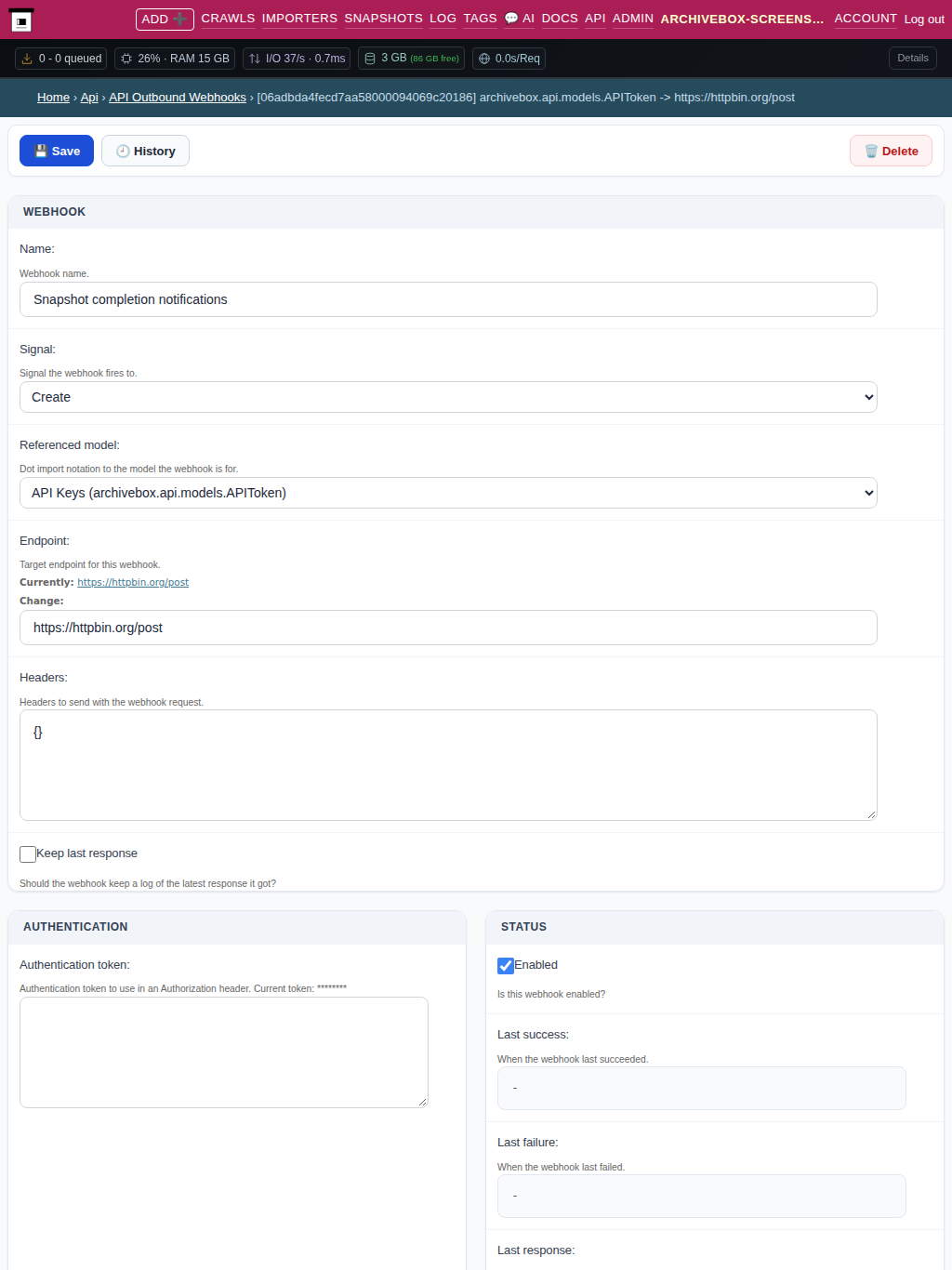
Task: Click the STATUS section header
Action: point(715,927)
